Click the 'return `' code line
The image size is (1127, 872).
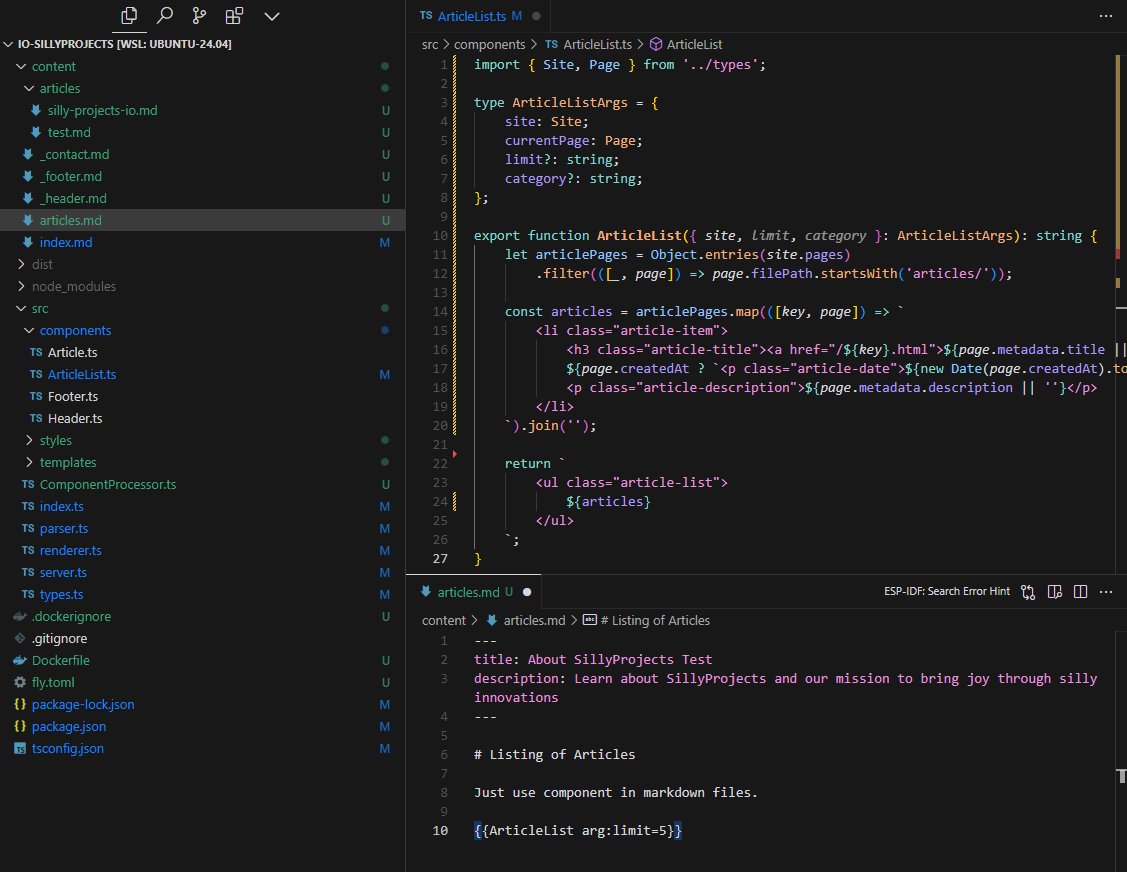point(535,464)
